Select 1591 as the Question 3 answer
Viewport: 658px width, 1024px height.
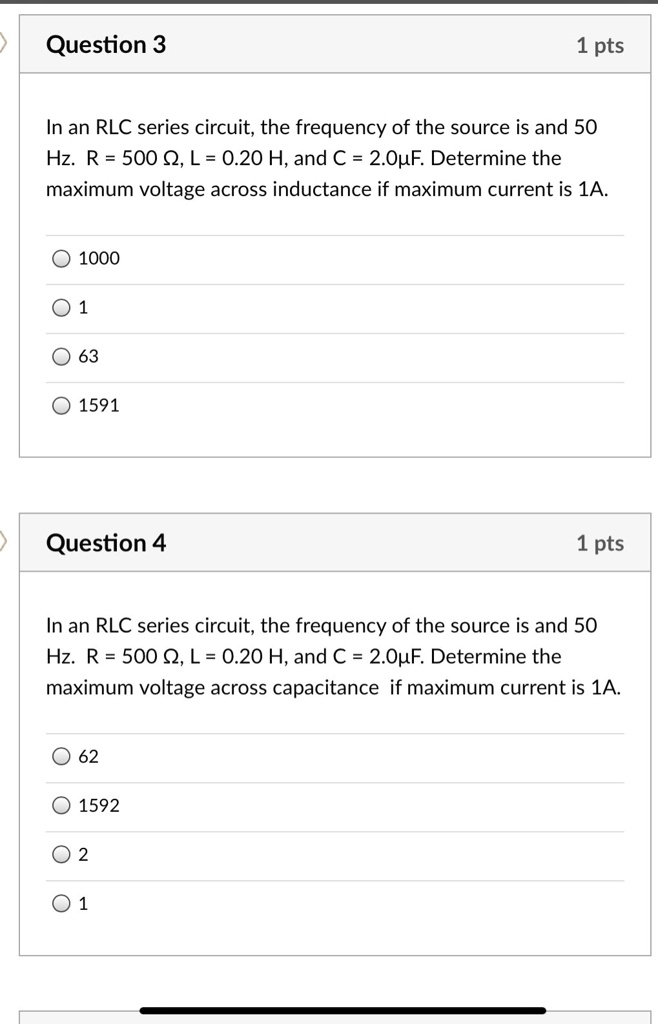(x=61, y=405)
